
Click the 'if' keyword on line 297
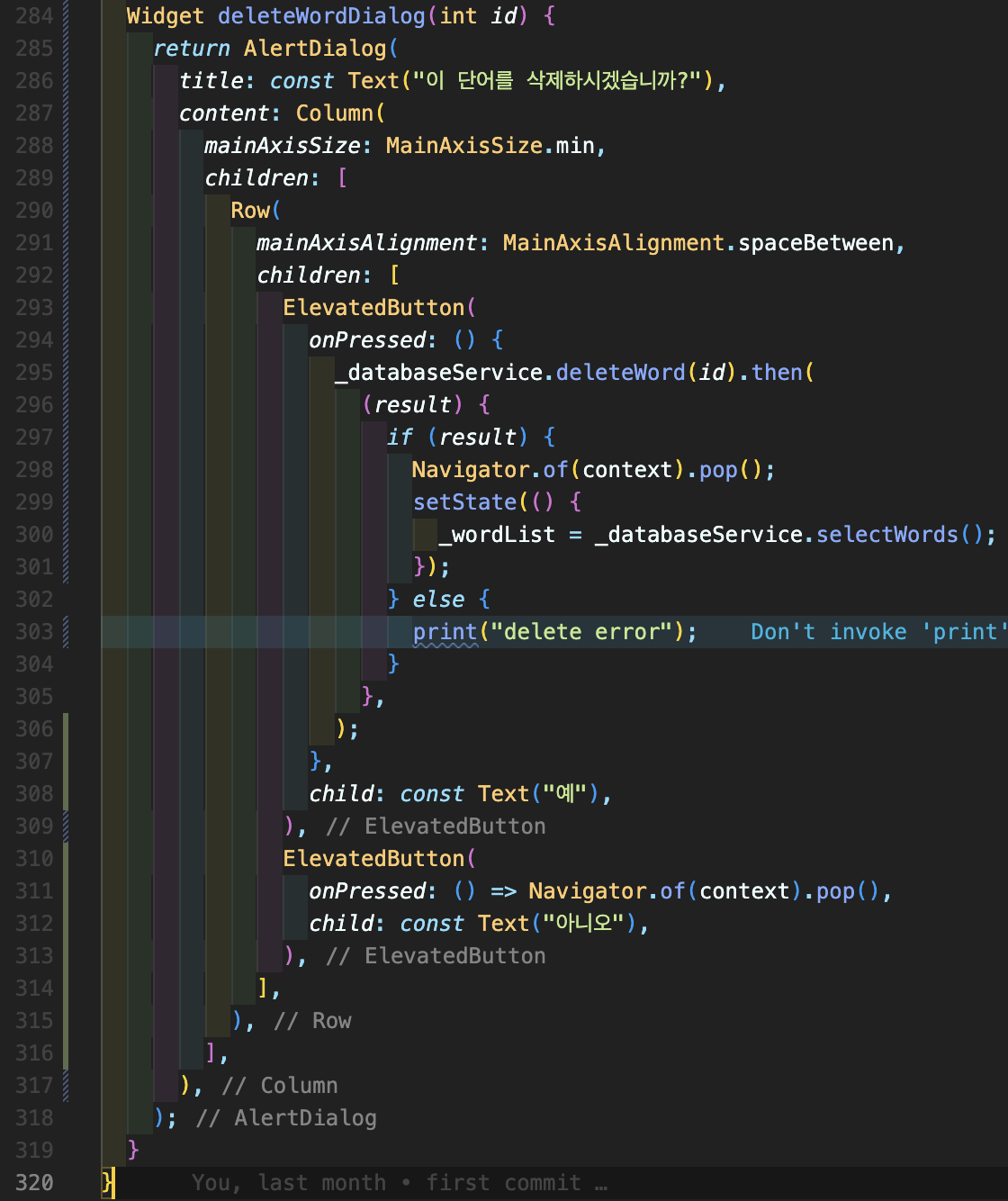[400, 438]
